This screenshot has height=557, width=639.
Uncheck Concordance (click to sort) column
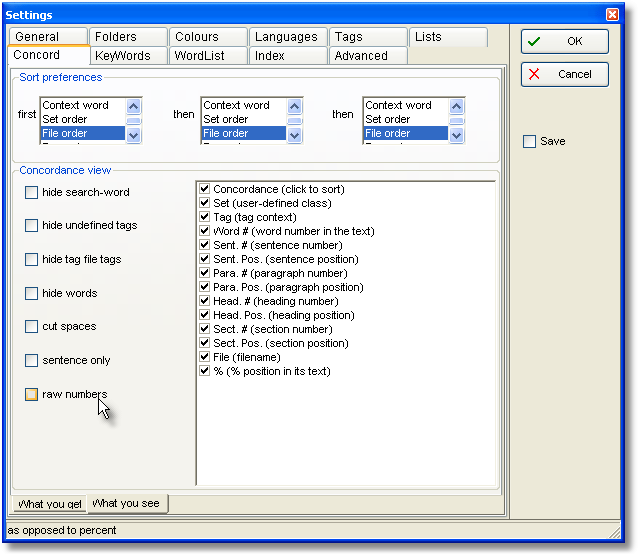(x=204, y=189)
